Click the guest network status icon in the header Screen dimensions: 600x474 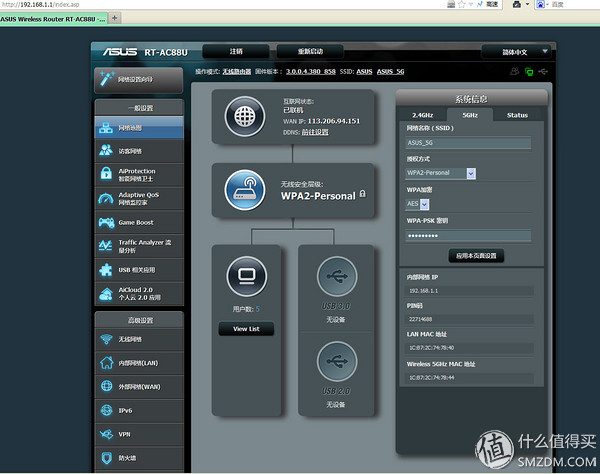pos(515,72)
